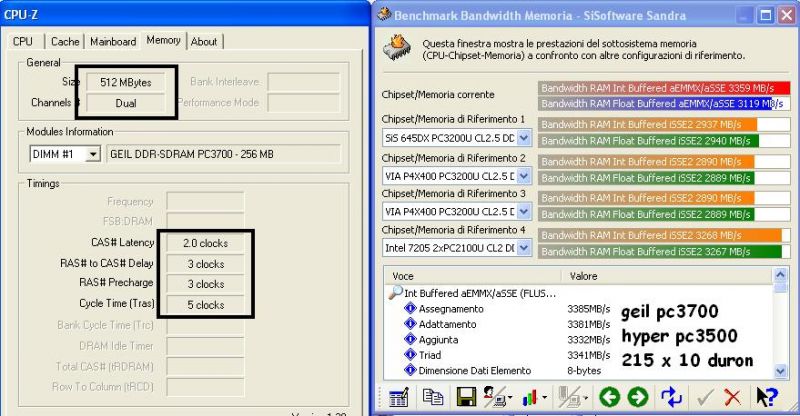Click the 3385MB/s value
This screenshot has width=800, height=416.
coord(588,309)
